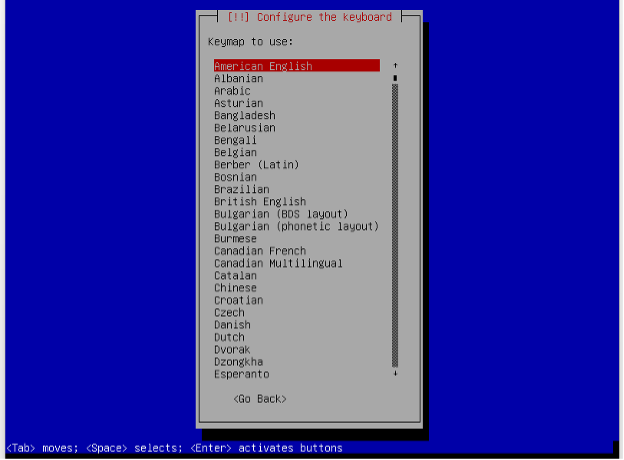Click the scroll up arrow in keymap list
The height and width of the screenshot is (460, 624).
[395, 66]
